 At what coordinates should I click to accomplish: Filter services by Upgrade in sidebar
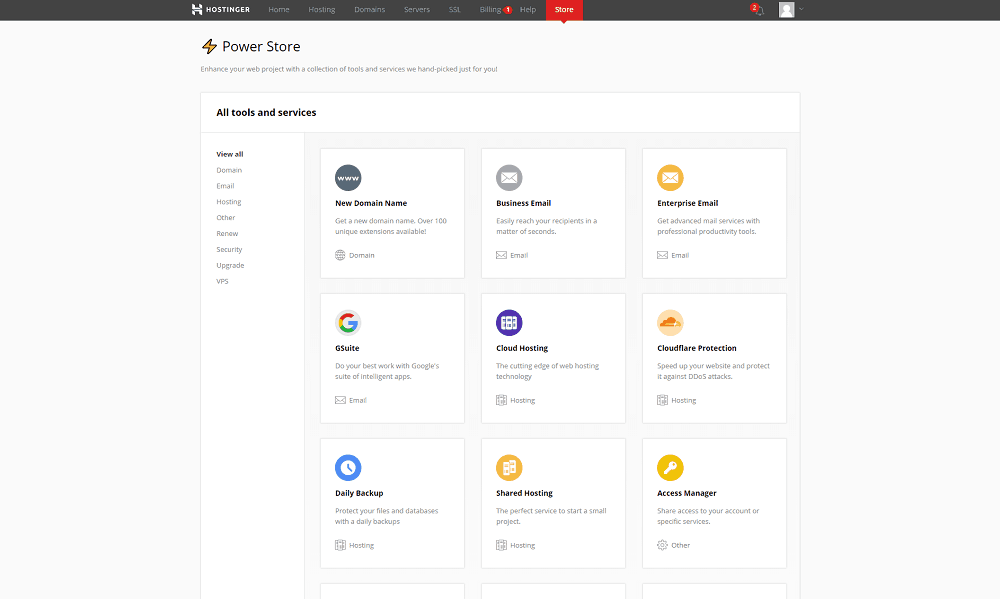pyautogui.click(x=230, y=265)
